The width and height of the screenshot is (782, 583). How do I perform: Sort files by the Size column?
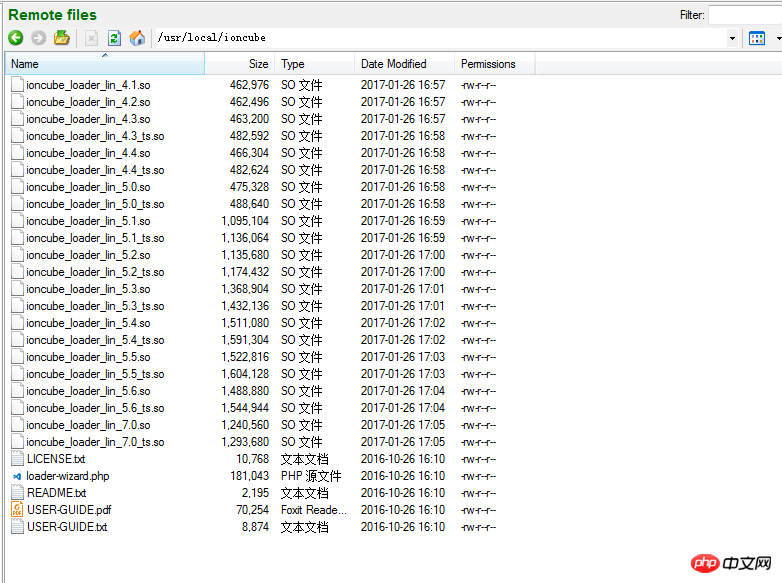click(239, 64)
